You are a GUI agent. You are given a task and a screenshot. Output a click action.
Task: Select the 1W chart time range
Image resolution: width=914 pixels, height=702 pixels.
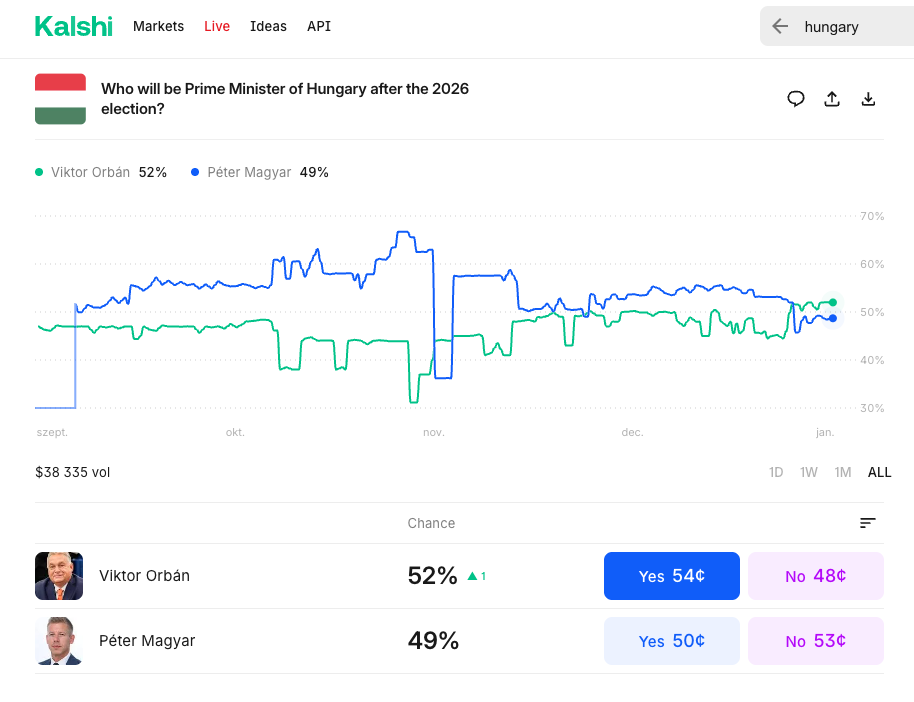pos(809,472)
